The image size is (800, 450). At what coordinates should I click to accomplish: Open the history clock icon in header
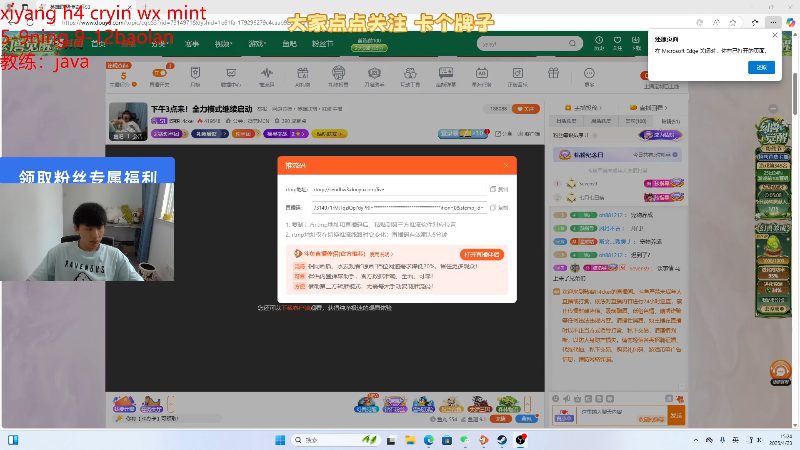click(x=599, y=42)
